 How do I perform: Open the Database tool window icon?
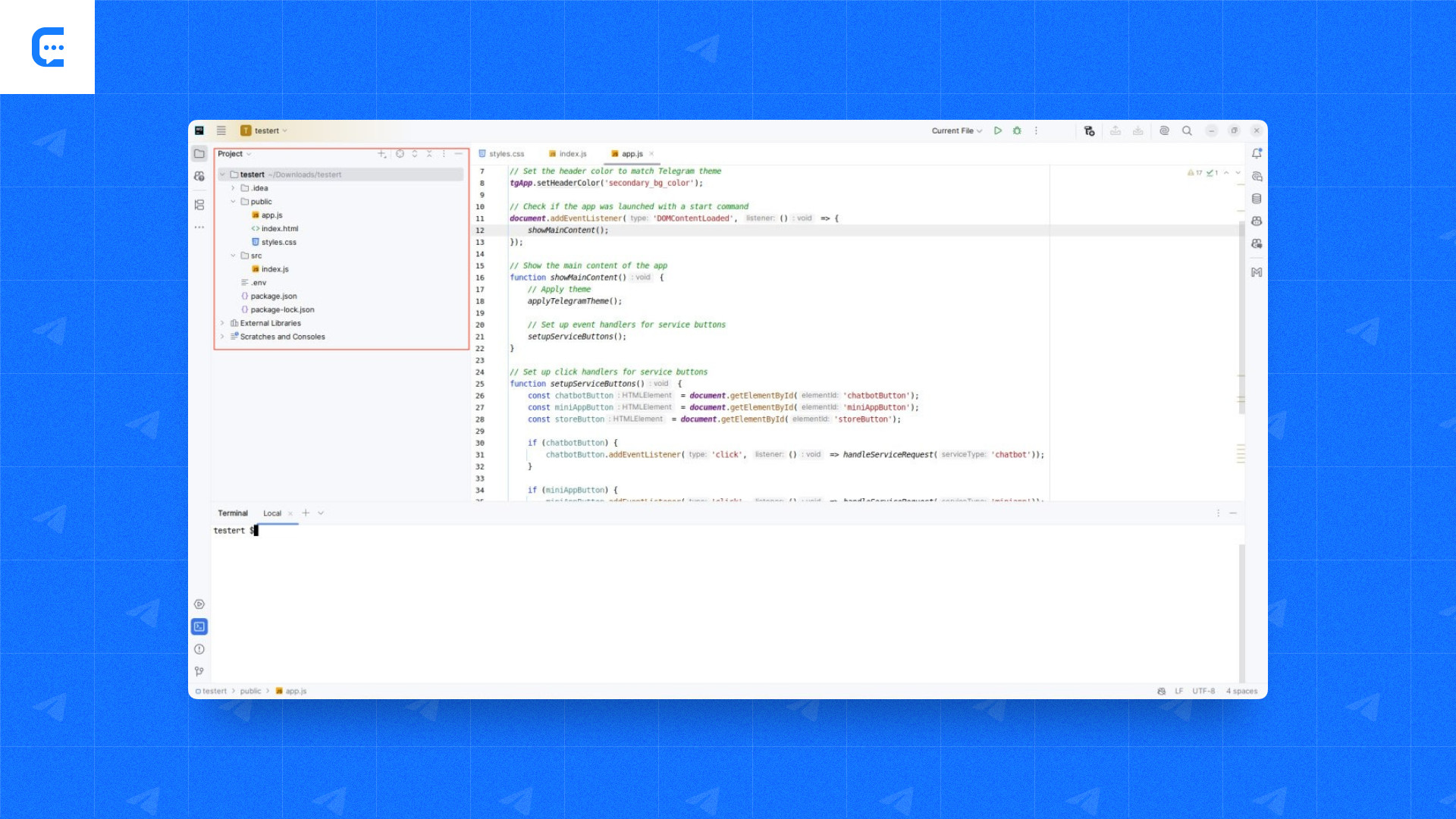click(1257, 199)
